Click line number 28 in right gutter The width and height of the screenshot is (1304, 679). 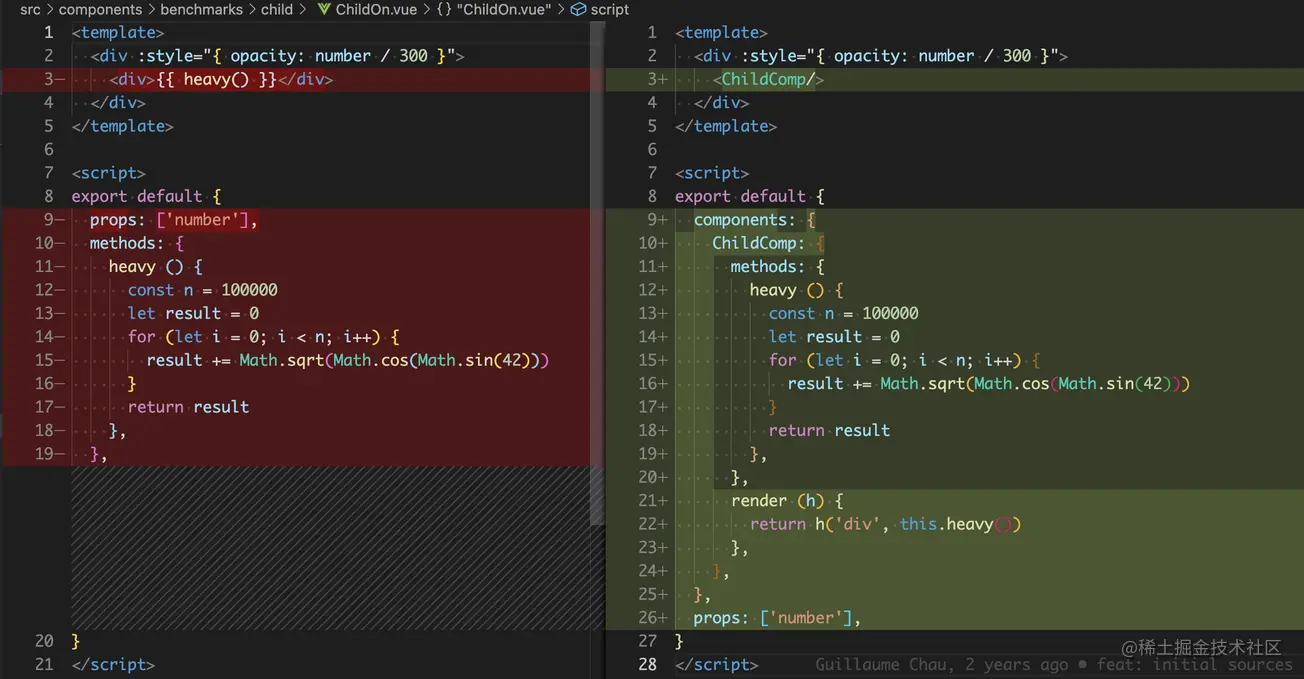point(647,665)
